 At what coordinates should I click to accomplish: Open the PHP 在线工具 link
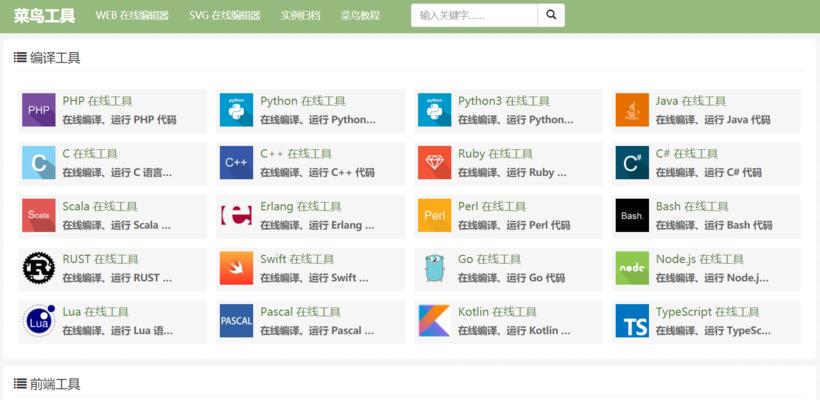[x=97, y=101]
